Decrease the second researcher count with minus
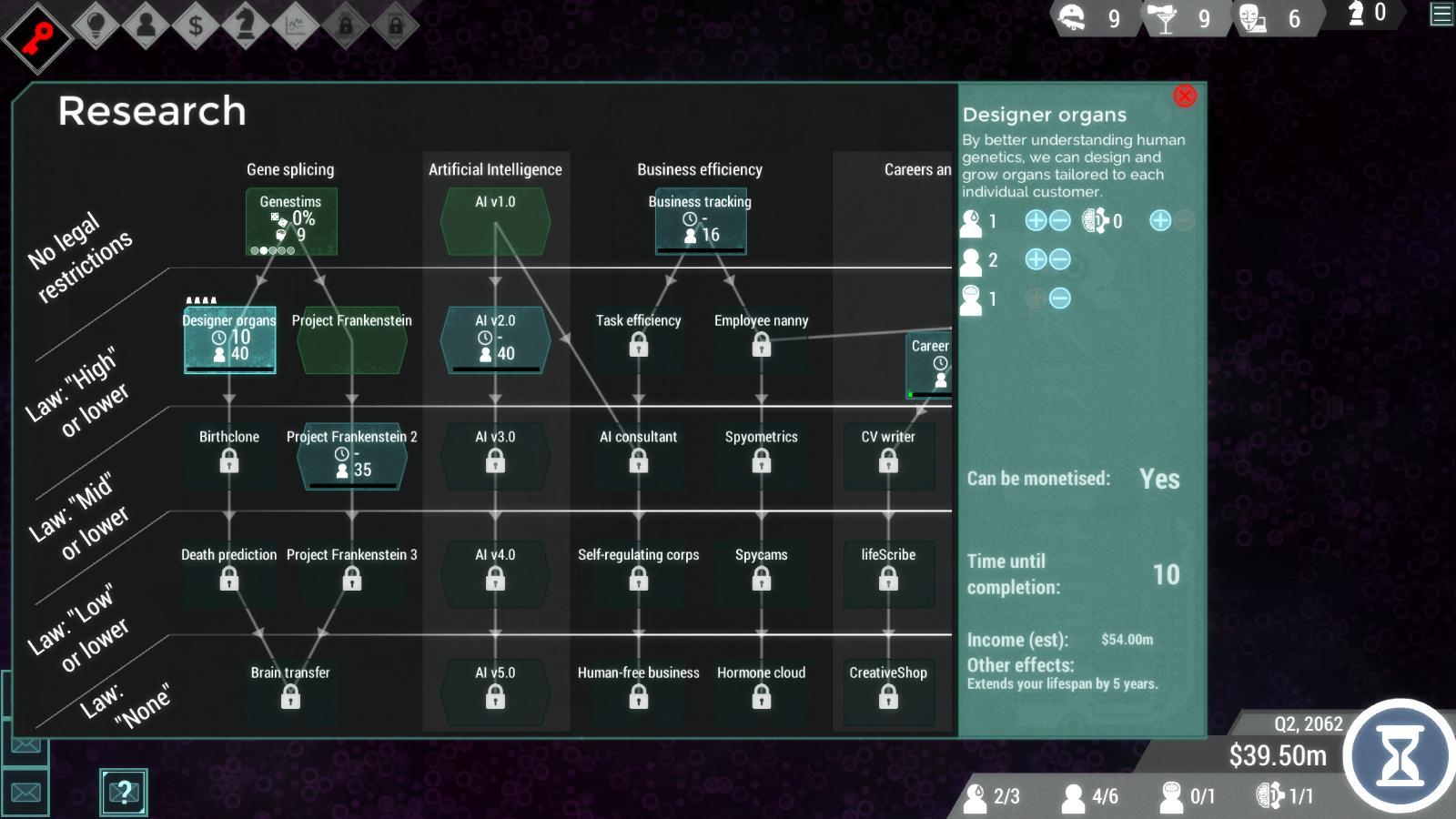The image size is (1456, 819). (x=1058, y=259)
